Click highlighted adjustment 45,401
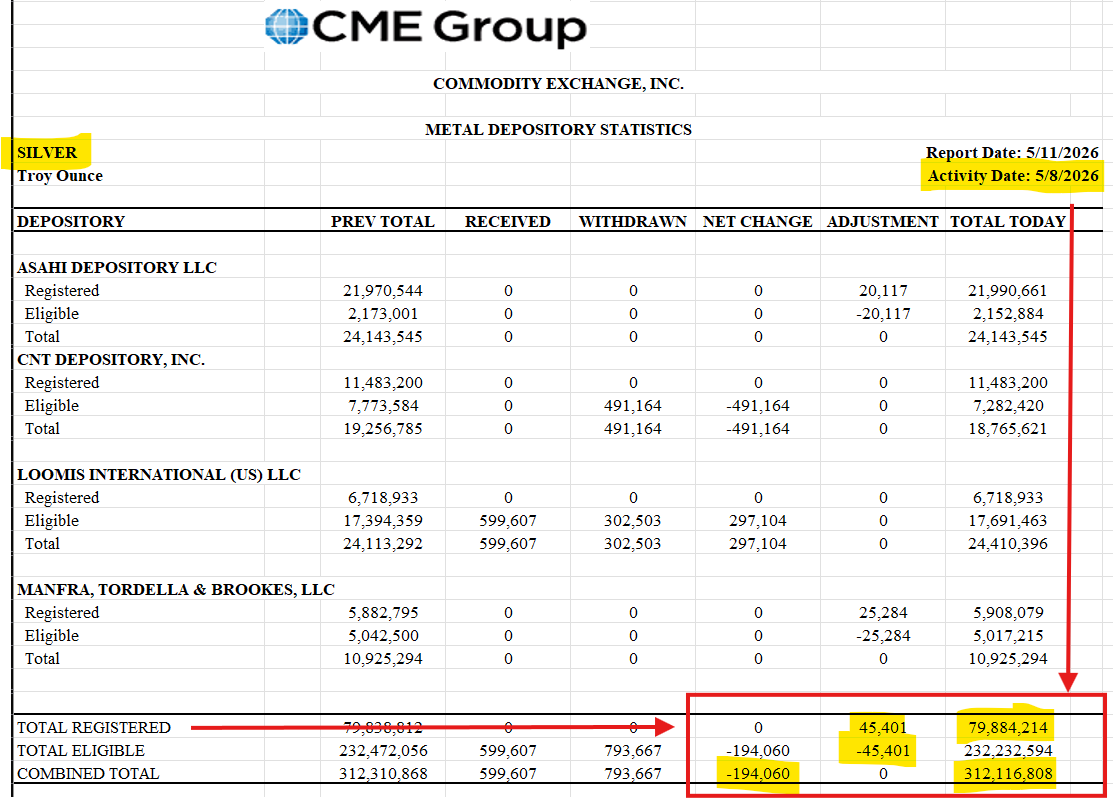 882,728
